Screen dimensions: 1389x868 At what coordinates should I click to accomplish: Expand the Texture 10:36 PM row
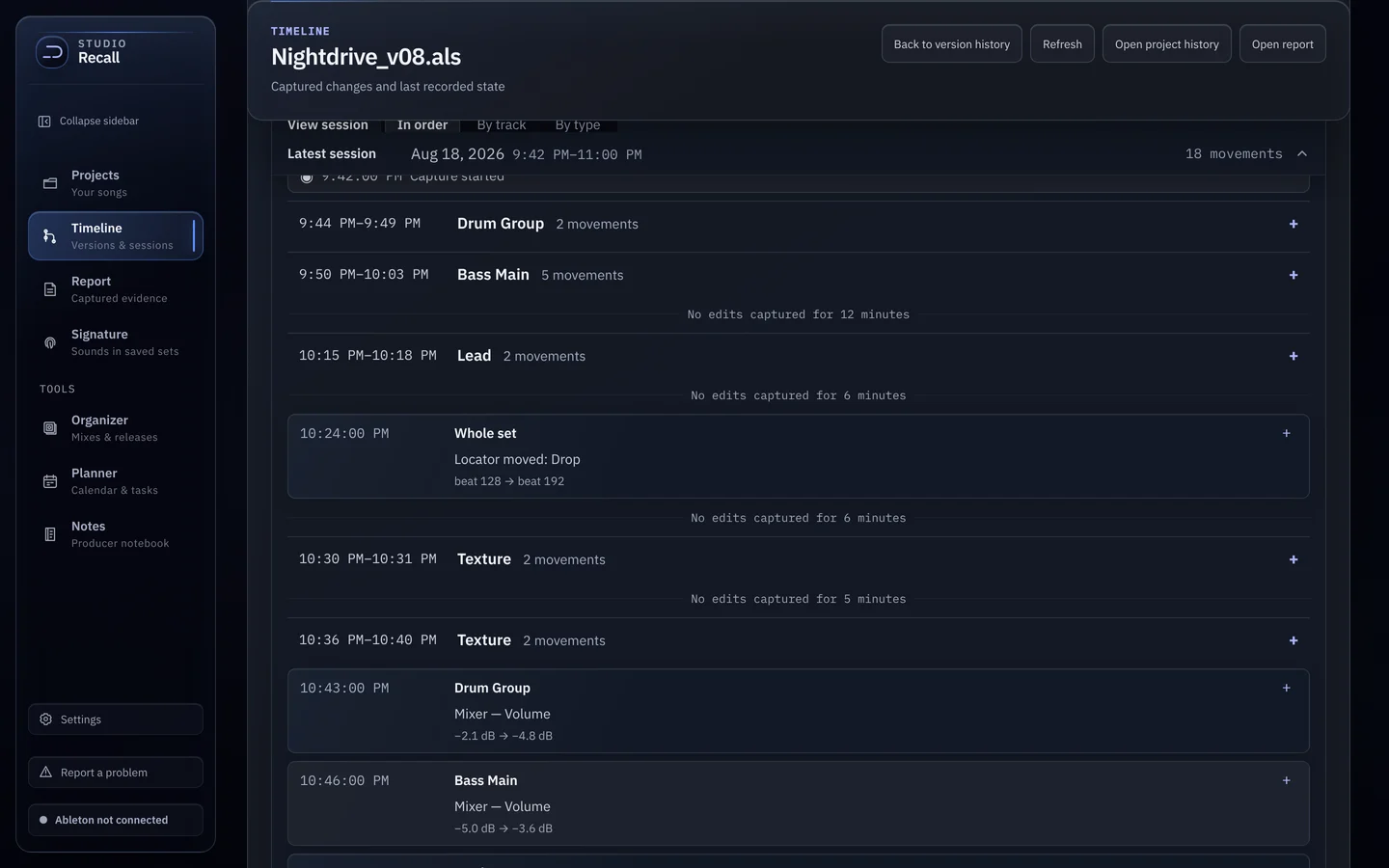pos(1294,640)
